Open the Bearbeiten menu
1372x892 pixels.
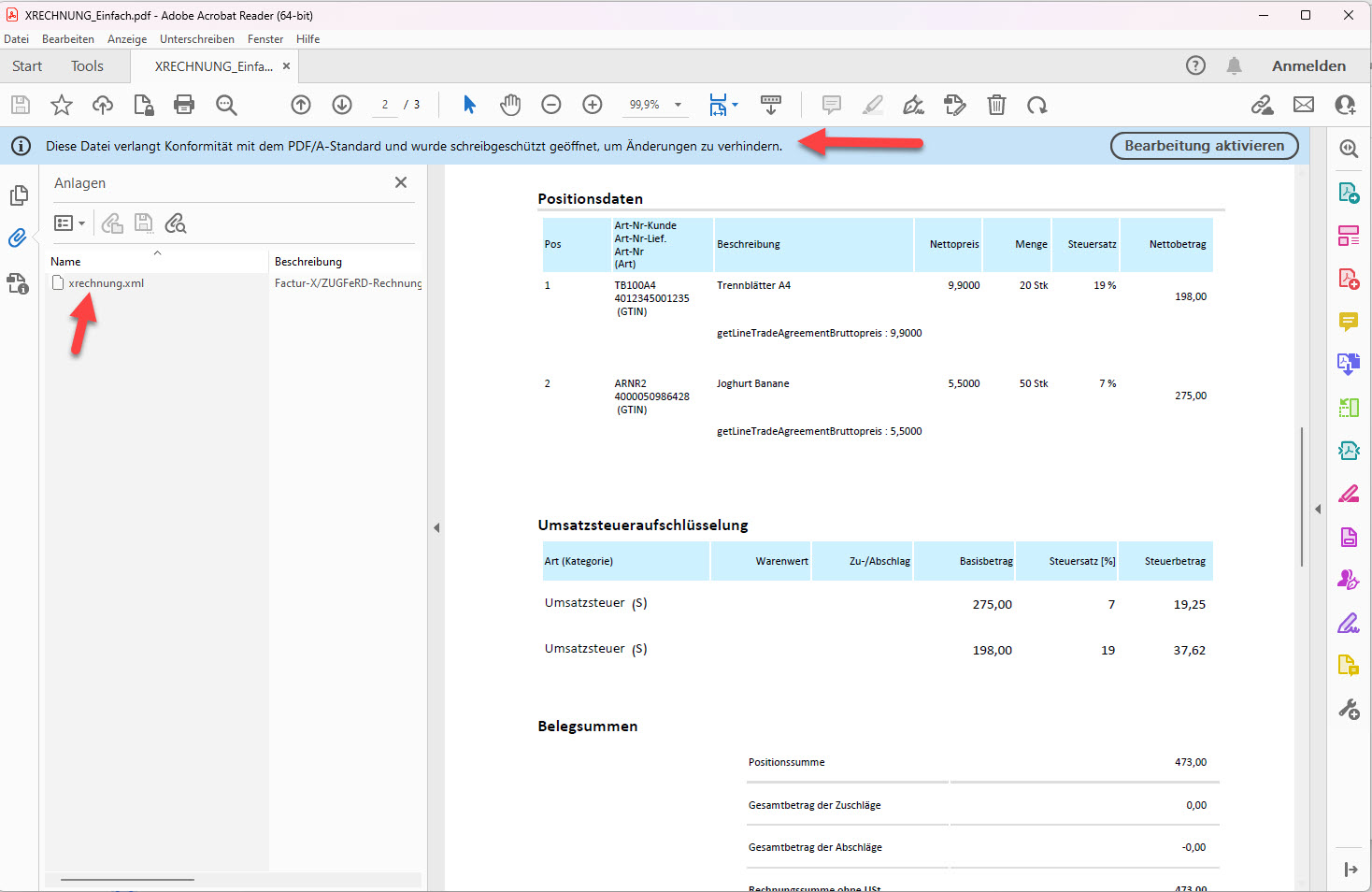[x=68, y=39]
